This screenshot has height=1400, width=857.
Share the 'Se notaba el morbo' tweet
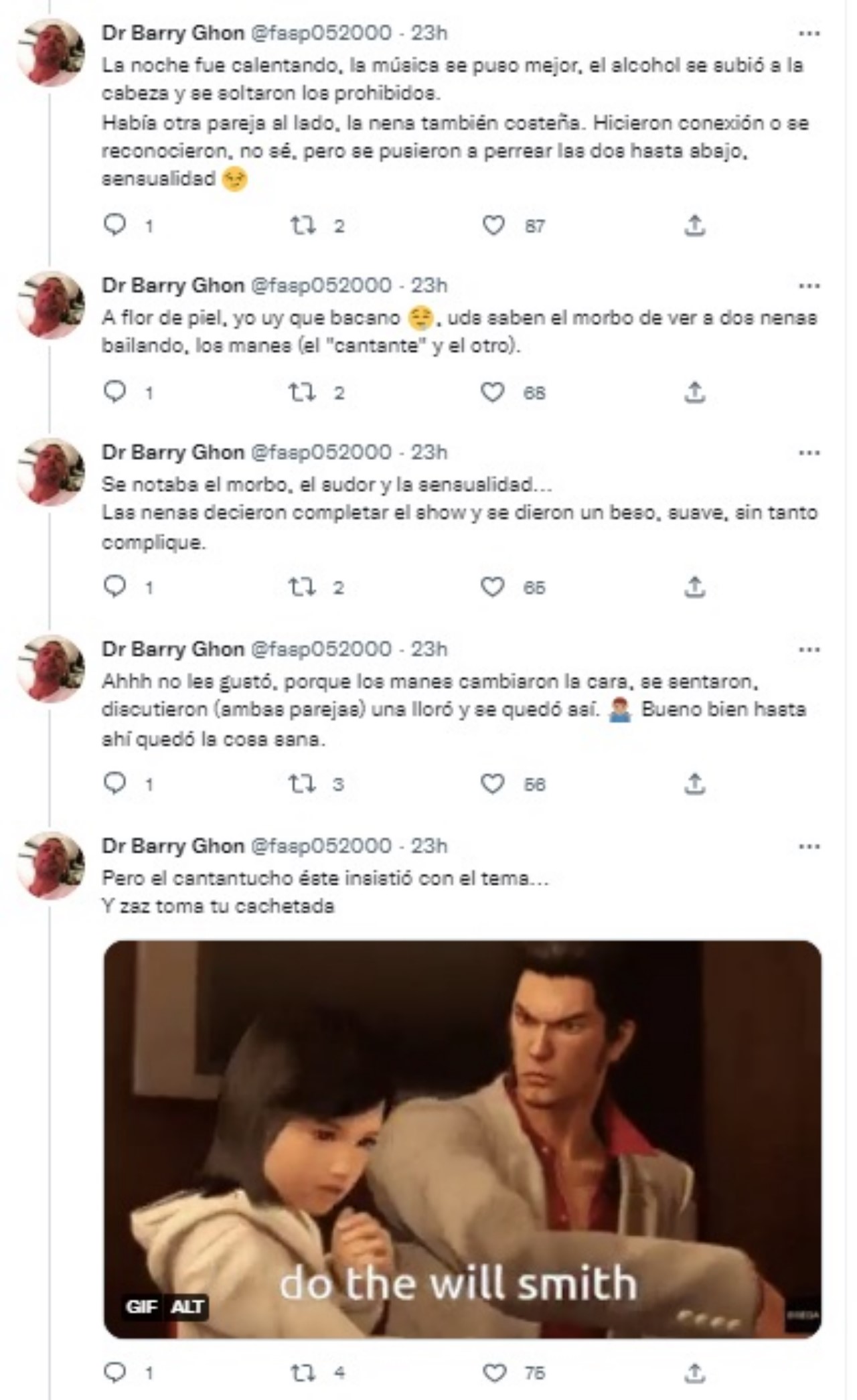point(694,587)
